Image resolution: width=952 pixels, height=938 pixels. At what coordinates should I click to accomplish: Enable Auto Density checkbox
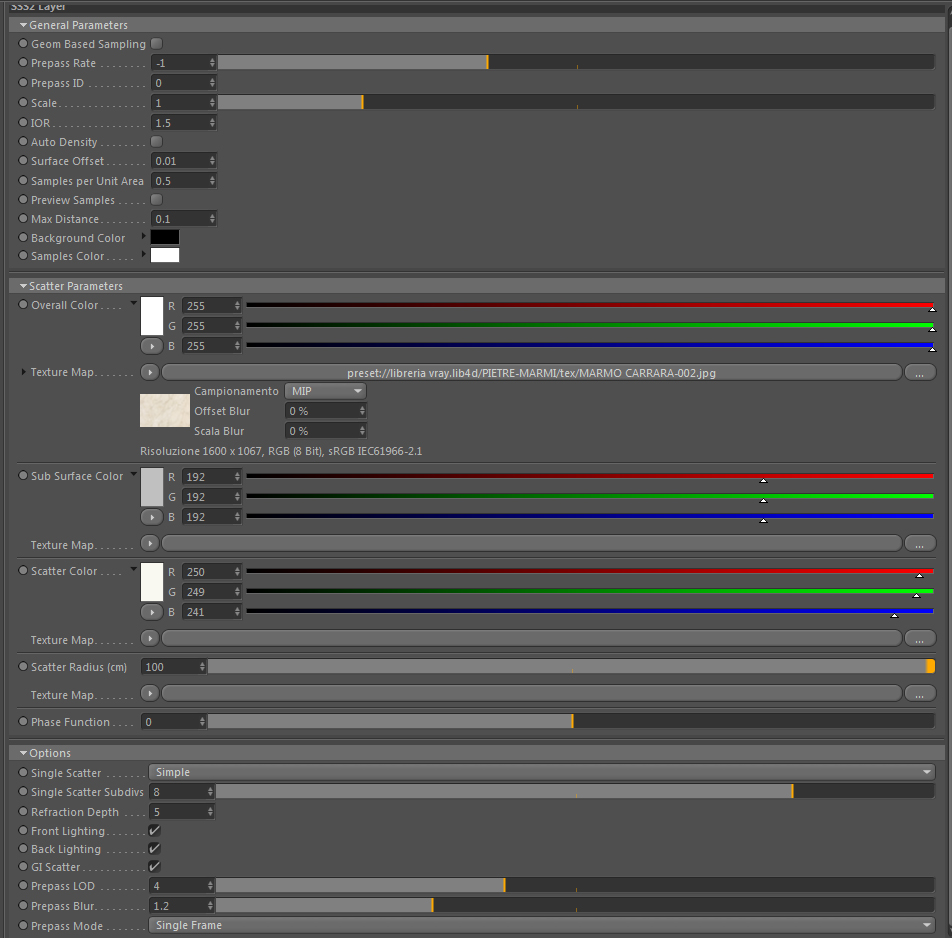click(157, 141)
